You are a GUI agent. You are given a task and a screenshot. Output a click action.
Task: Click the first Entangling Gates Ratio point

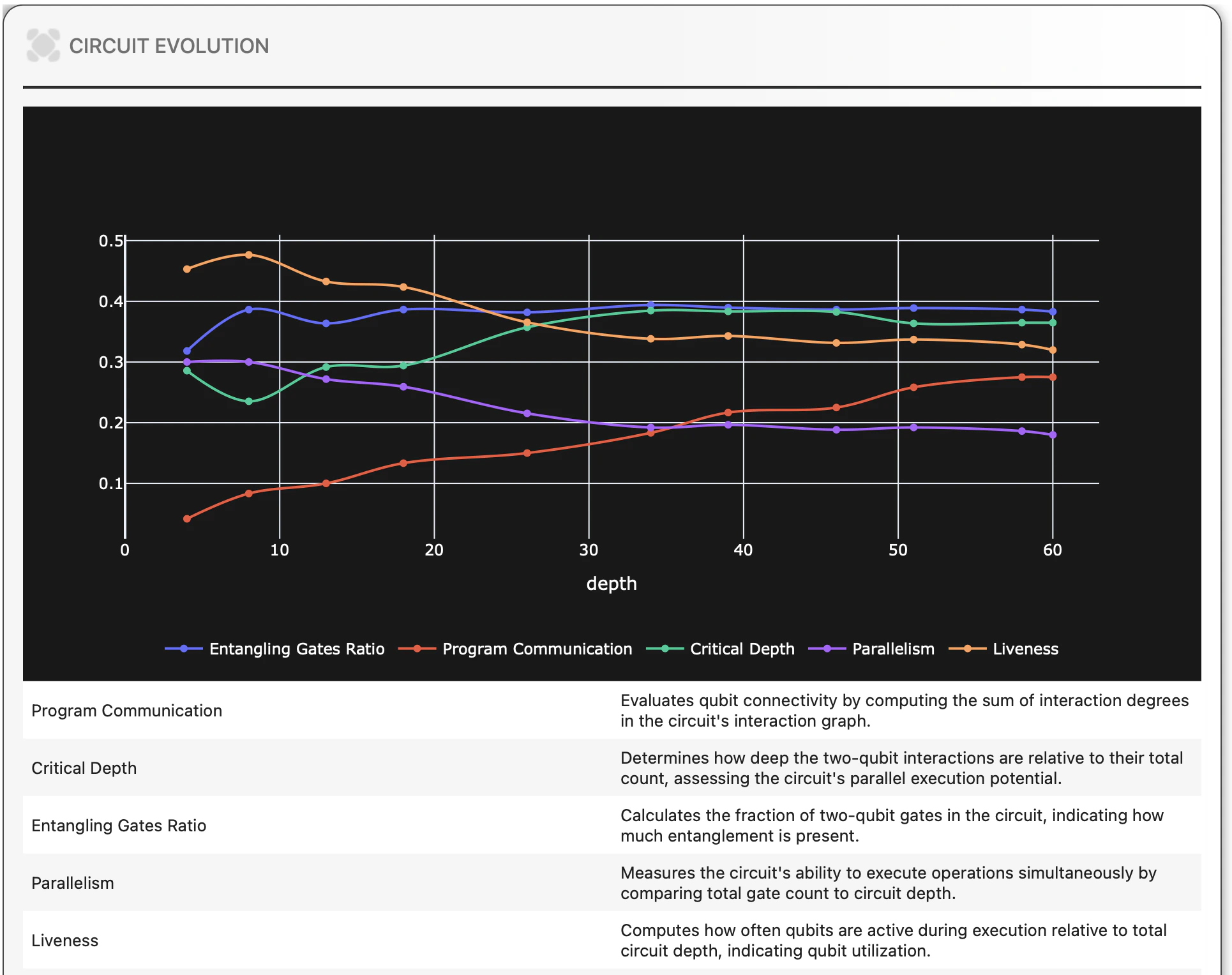pyautogui.click(x=187, y=351)
